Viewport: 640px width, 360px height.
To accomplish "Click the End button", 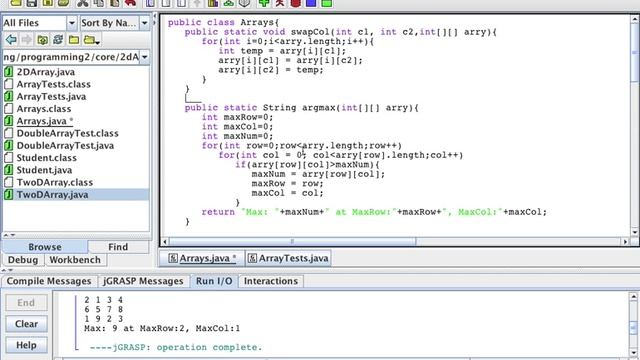I will [26, 302].
